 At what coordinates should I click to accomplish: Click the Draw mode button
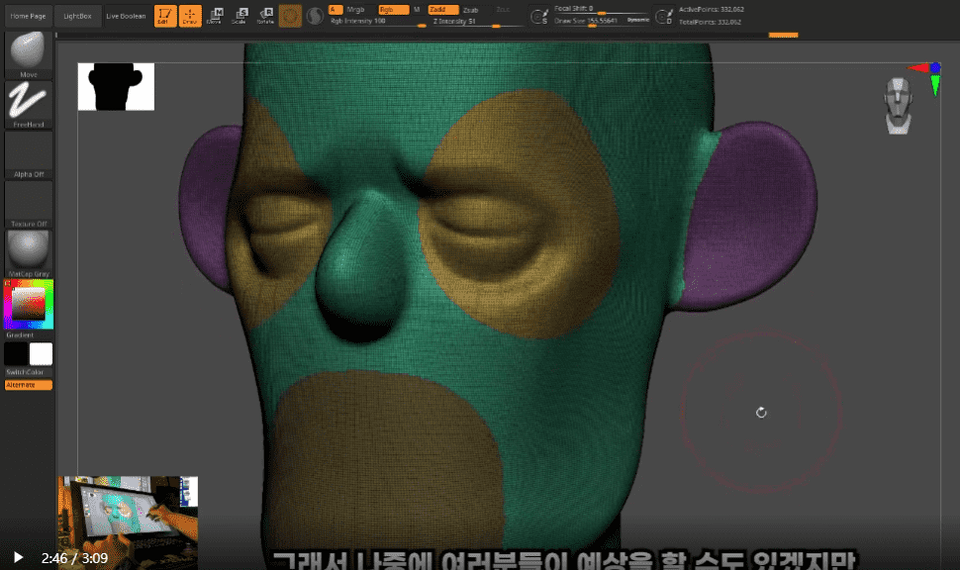point(189,15)
